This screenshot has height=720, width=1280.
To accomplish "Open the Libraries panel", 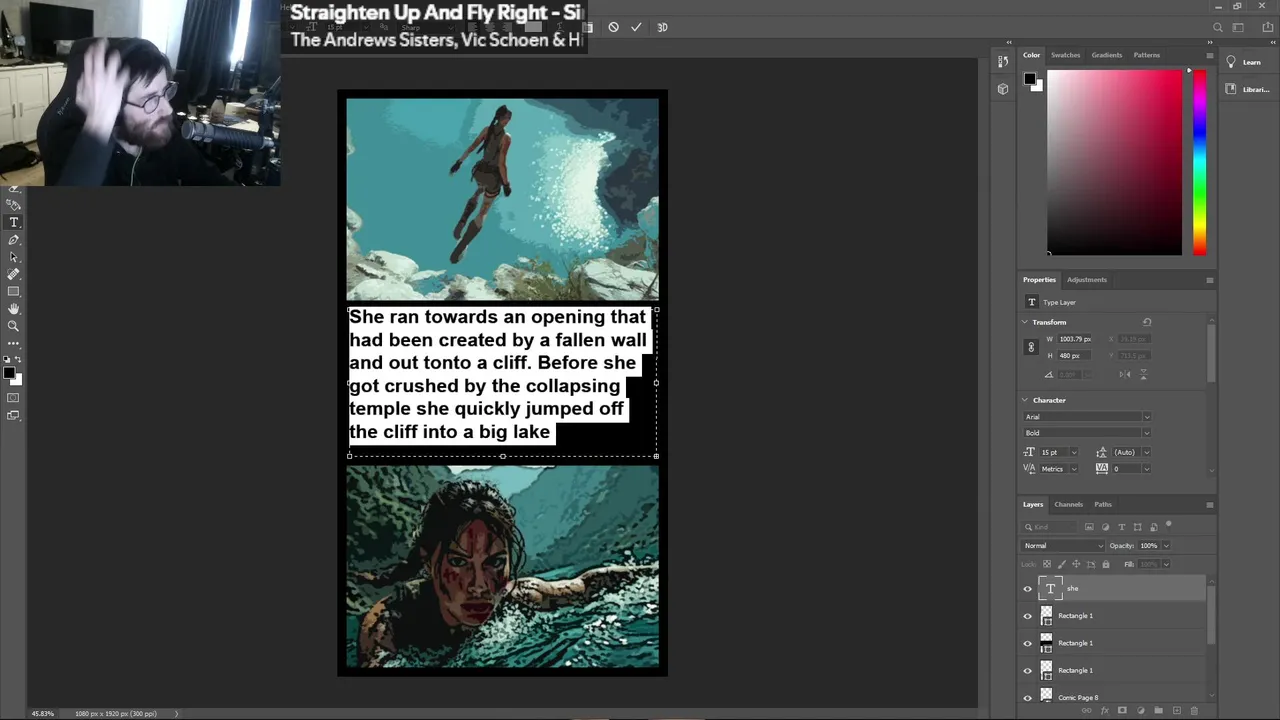I will tap(1248, 89).
